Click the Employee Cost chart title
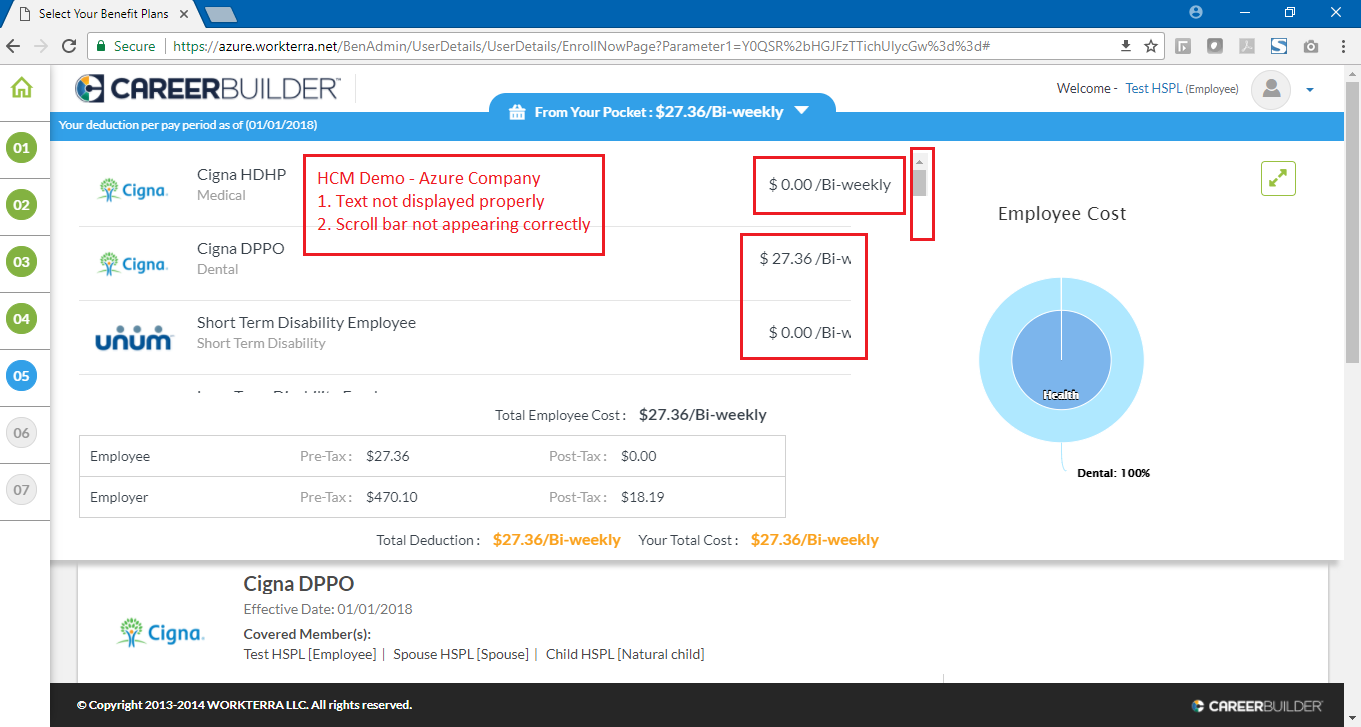This screenshot has height=727, width=1361. (x=1062, y=213)
